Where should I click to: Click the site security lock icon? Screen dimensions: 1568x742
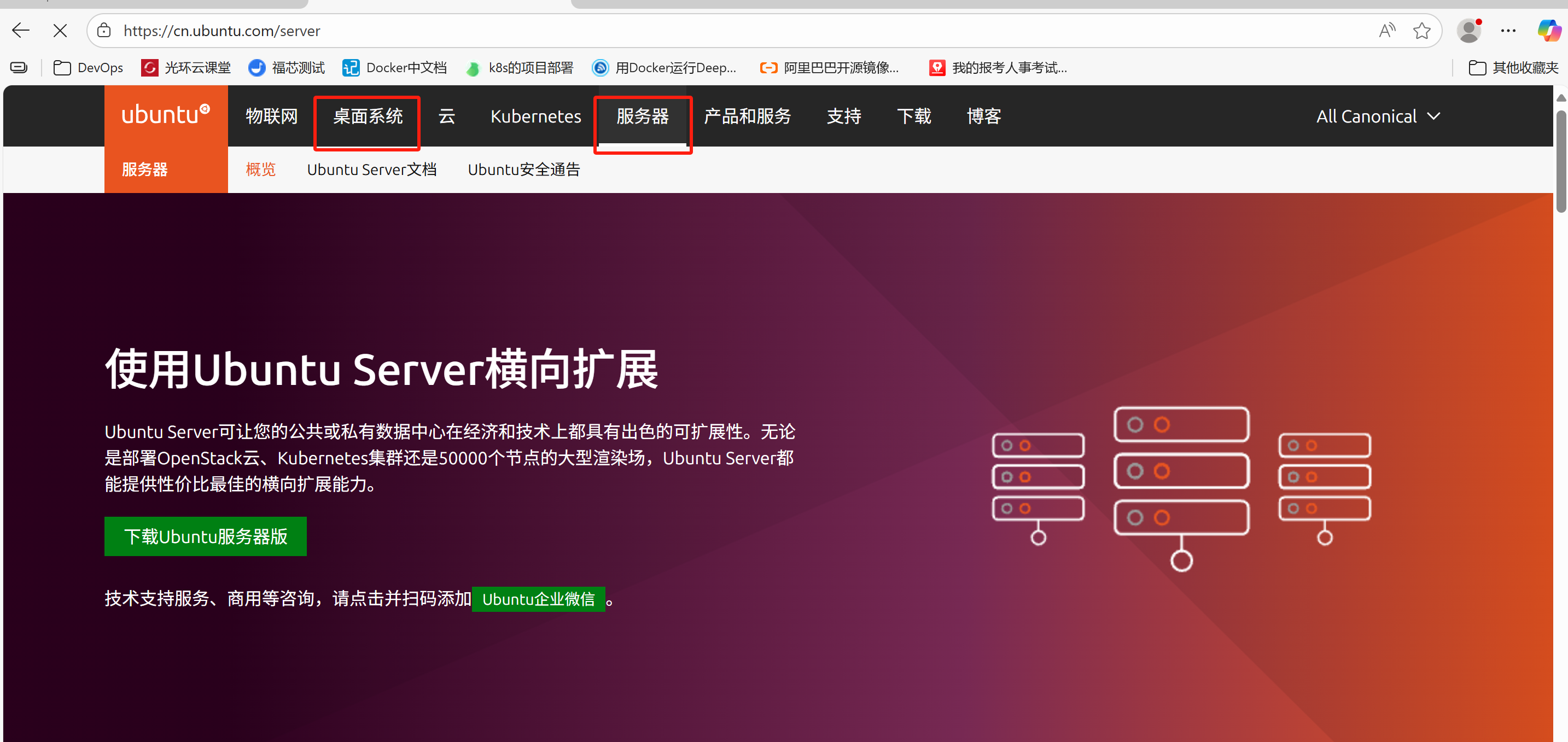pos(103,31)
